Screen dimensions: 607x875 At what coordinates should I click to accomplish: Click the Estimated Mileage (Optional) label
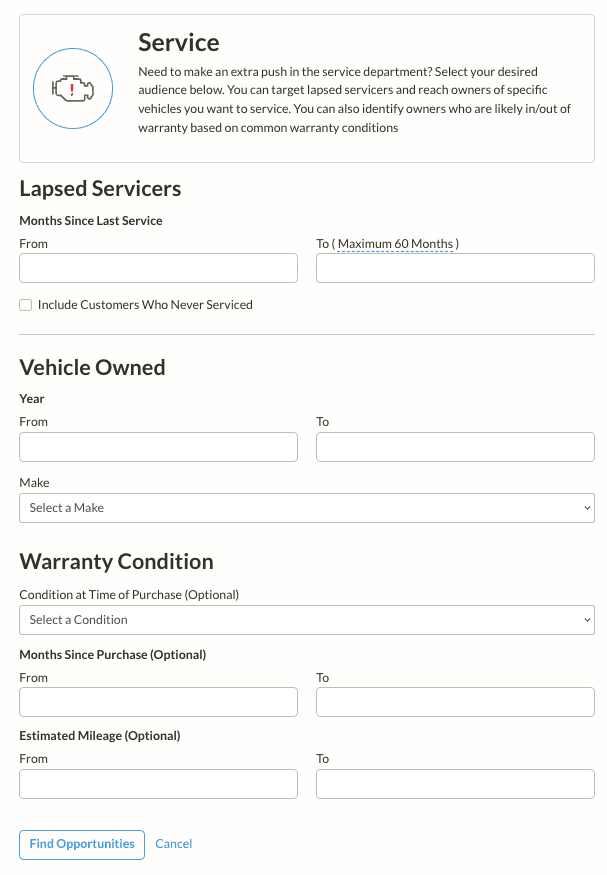coord(100,735)
